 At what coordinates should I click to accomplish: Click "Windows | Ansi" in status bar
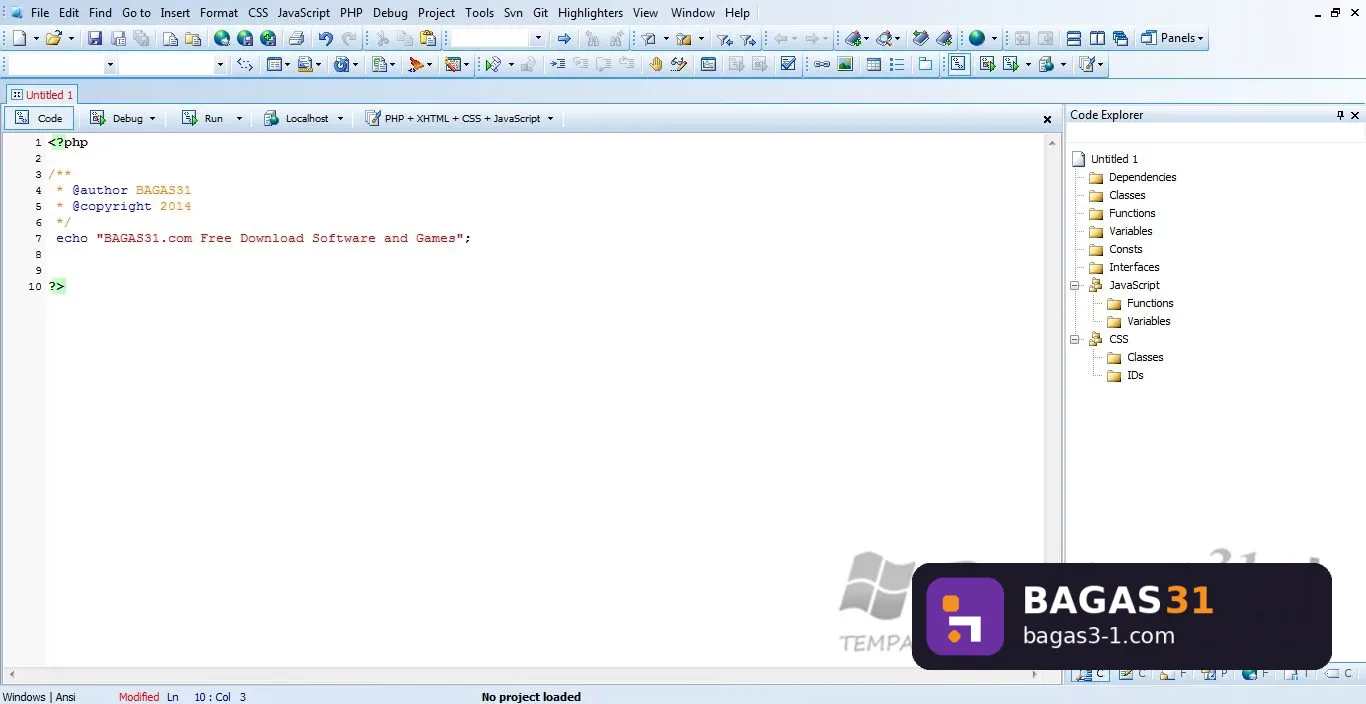tap(39, 697)
